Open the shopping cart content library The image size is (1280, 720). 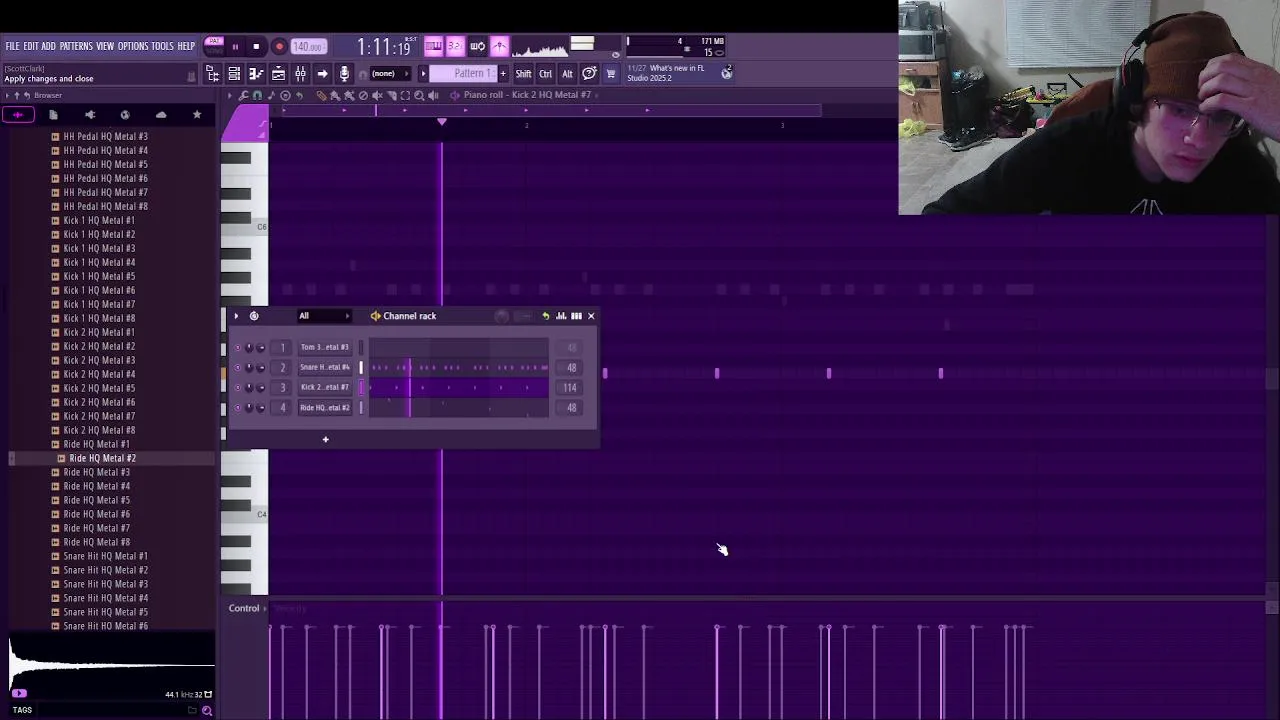pyautogui.click(x=611, y=74)
